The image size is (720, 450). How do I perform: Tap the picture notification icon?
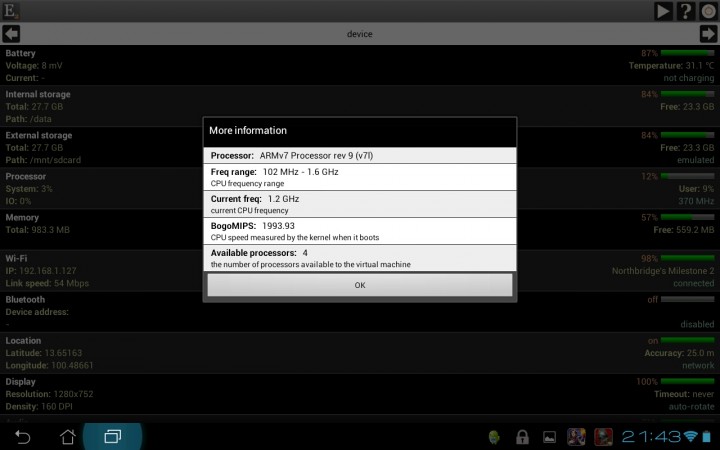click(549, 437)
